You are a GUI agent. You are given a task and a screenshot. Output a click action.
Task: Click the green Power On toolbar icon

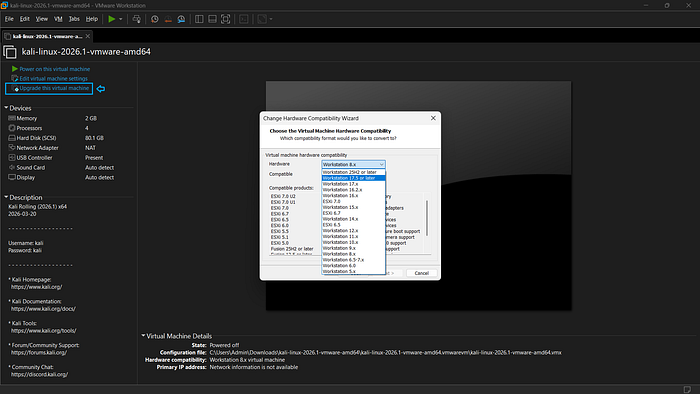click(112, 19)
